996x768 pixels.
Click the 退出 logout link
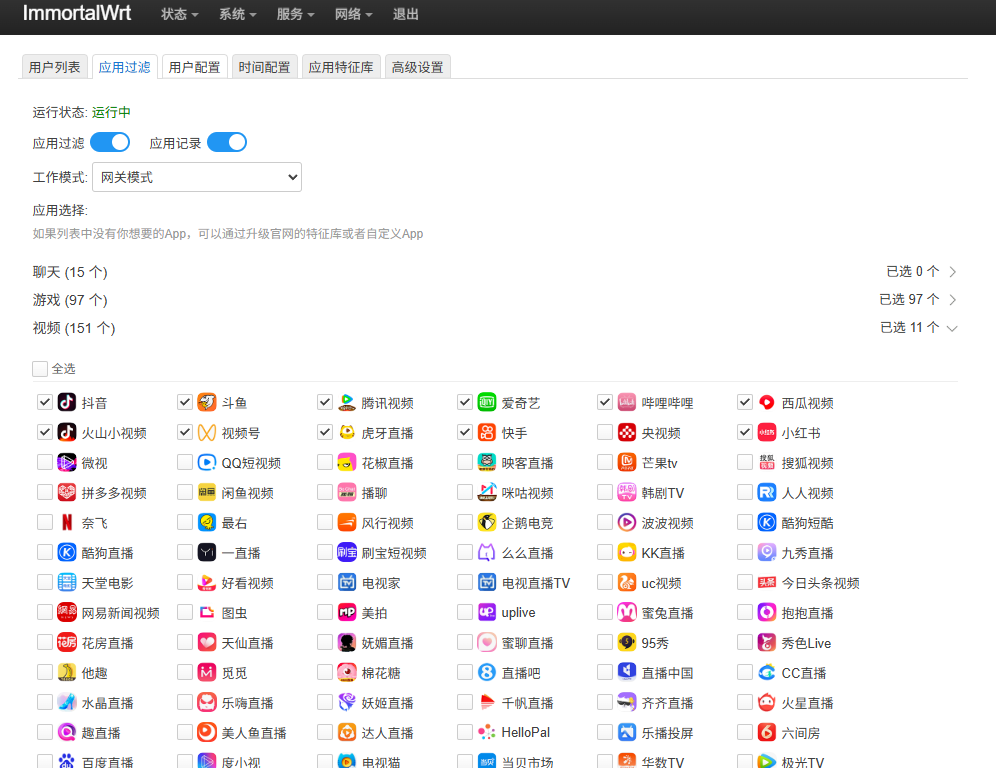click(x=405, y=15)
